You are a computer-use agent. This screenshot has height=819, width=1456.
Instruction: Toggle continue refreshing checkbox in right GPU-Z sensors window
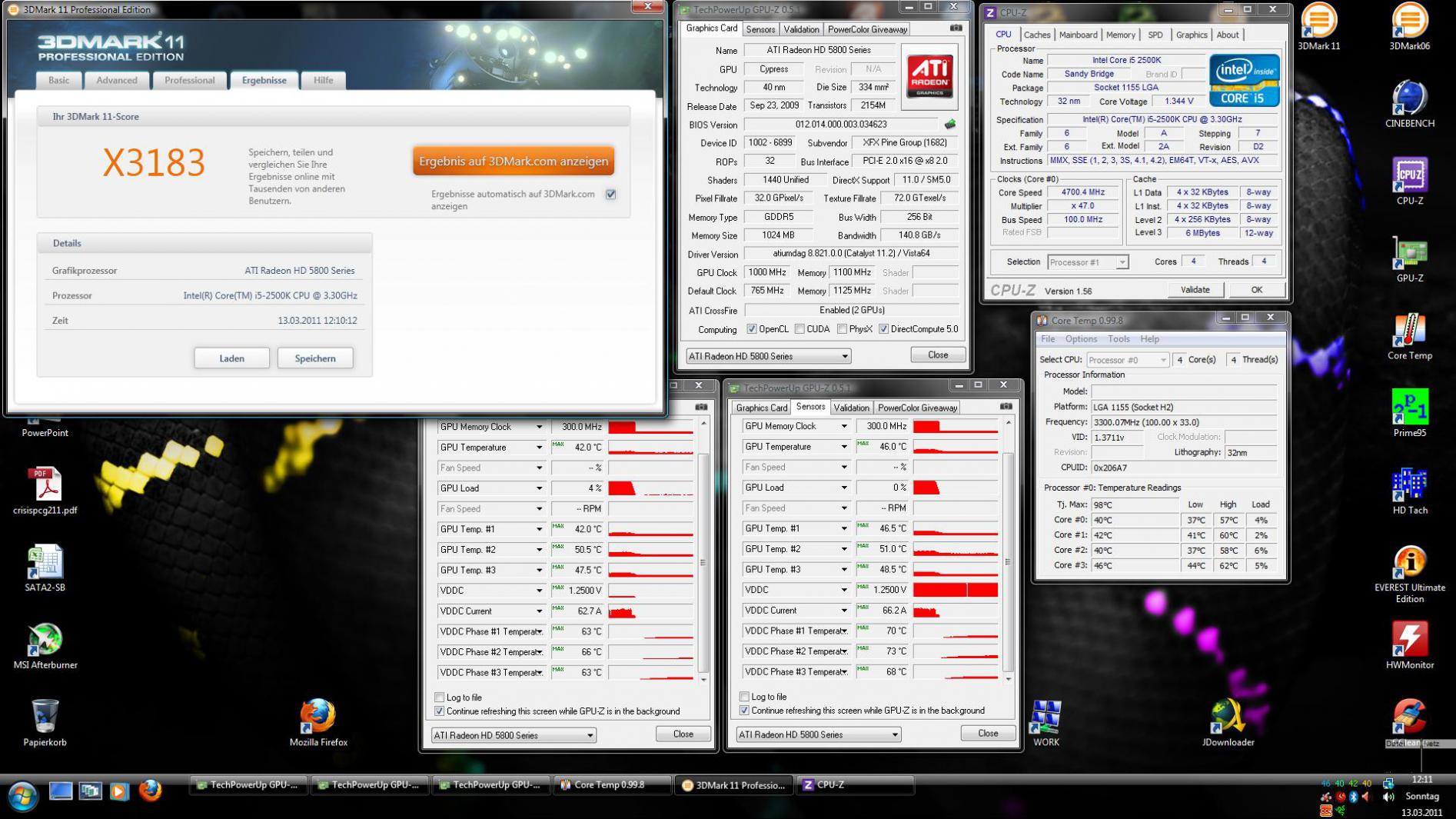coord(744,711)
